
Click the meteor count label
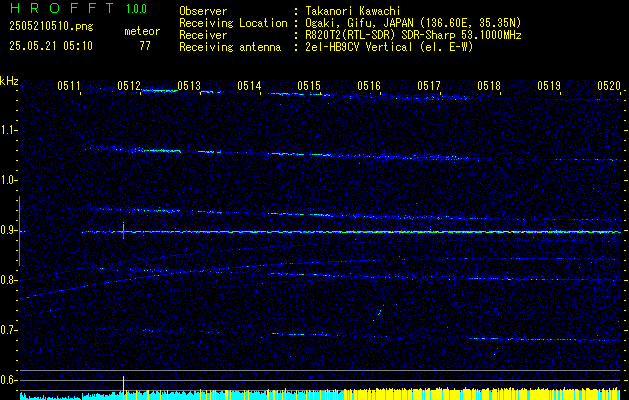tap(142, 31)
